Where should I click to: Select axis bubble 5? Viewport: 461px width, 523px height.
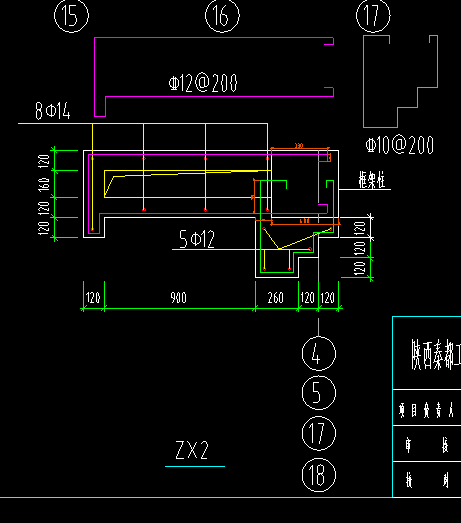tap(319, 393)
